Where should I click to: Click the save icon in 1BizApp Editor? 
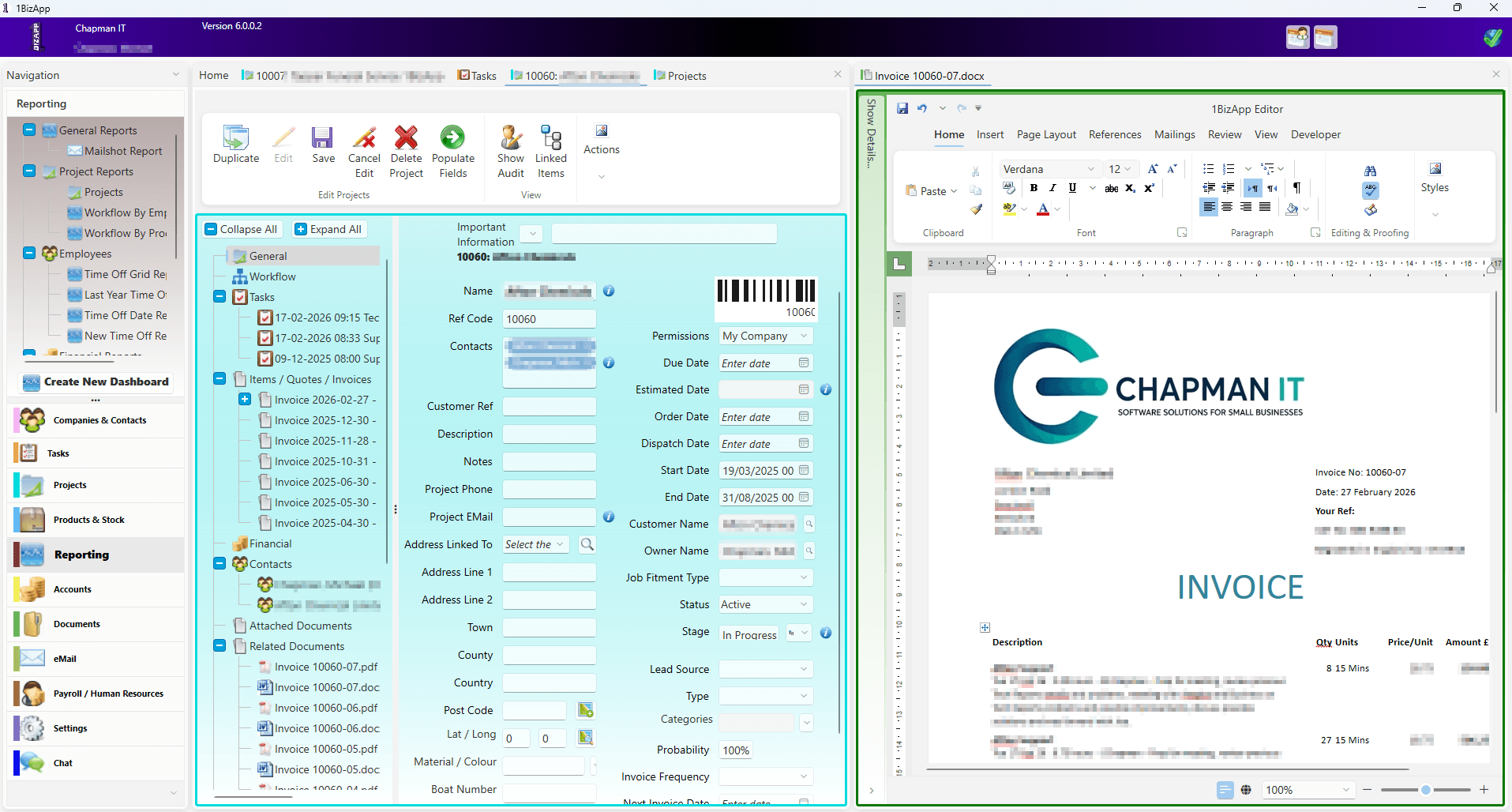pos(902,108)
